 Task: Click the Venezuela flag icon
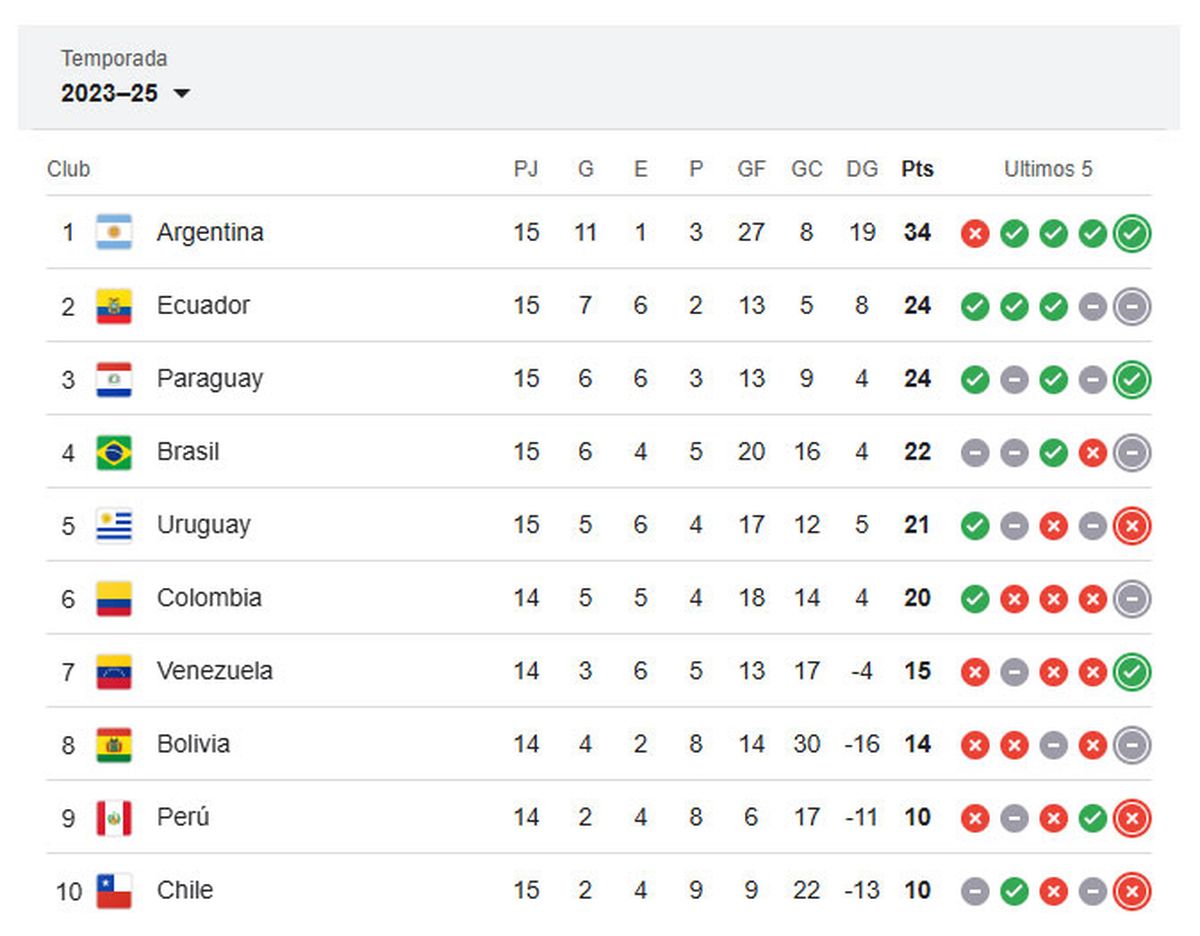click(x=114, y=671)
